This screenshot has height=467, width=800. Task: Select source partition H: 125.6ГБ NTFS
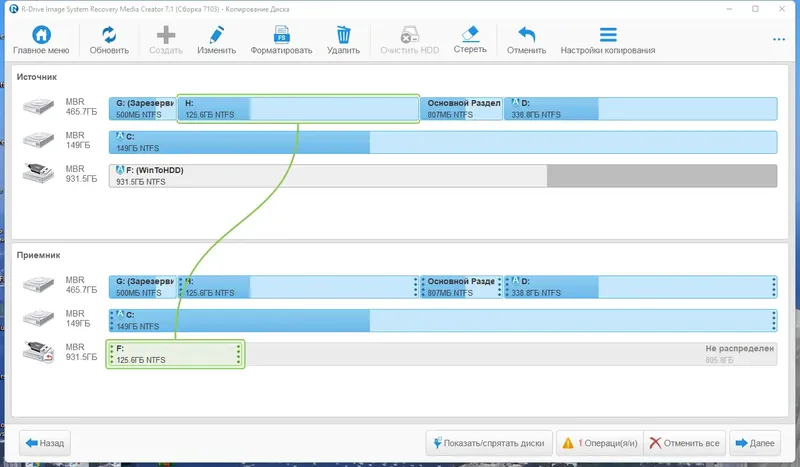(x=298, y=109)
